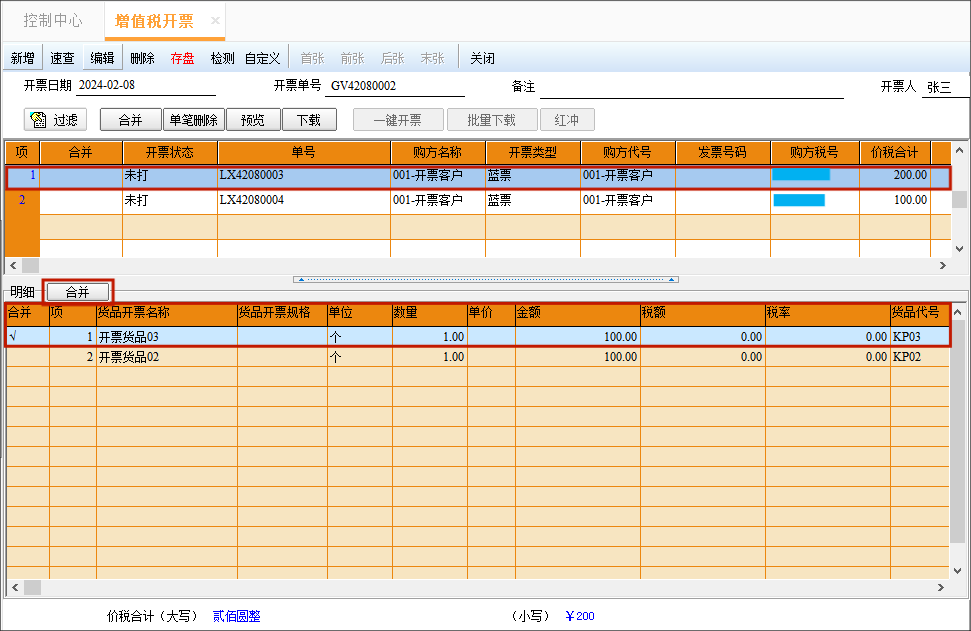Screen dimensions: 971x631
Task: Click the 红冲 button
Action: click(567, 120)
